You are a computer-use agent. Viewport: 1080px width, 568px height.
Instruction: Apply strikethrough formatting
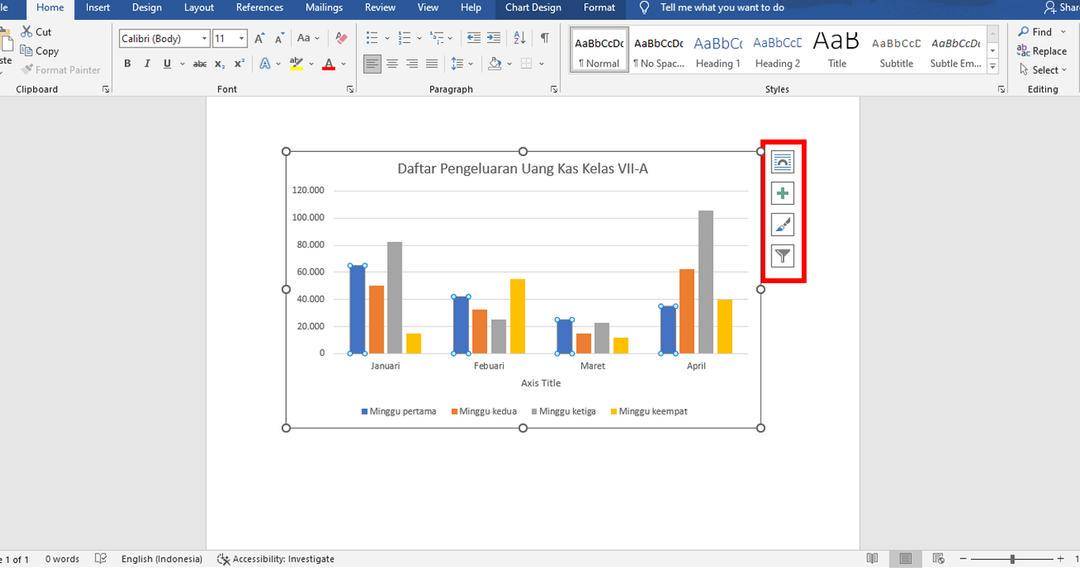pos(200,64)
